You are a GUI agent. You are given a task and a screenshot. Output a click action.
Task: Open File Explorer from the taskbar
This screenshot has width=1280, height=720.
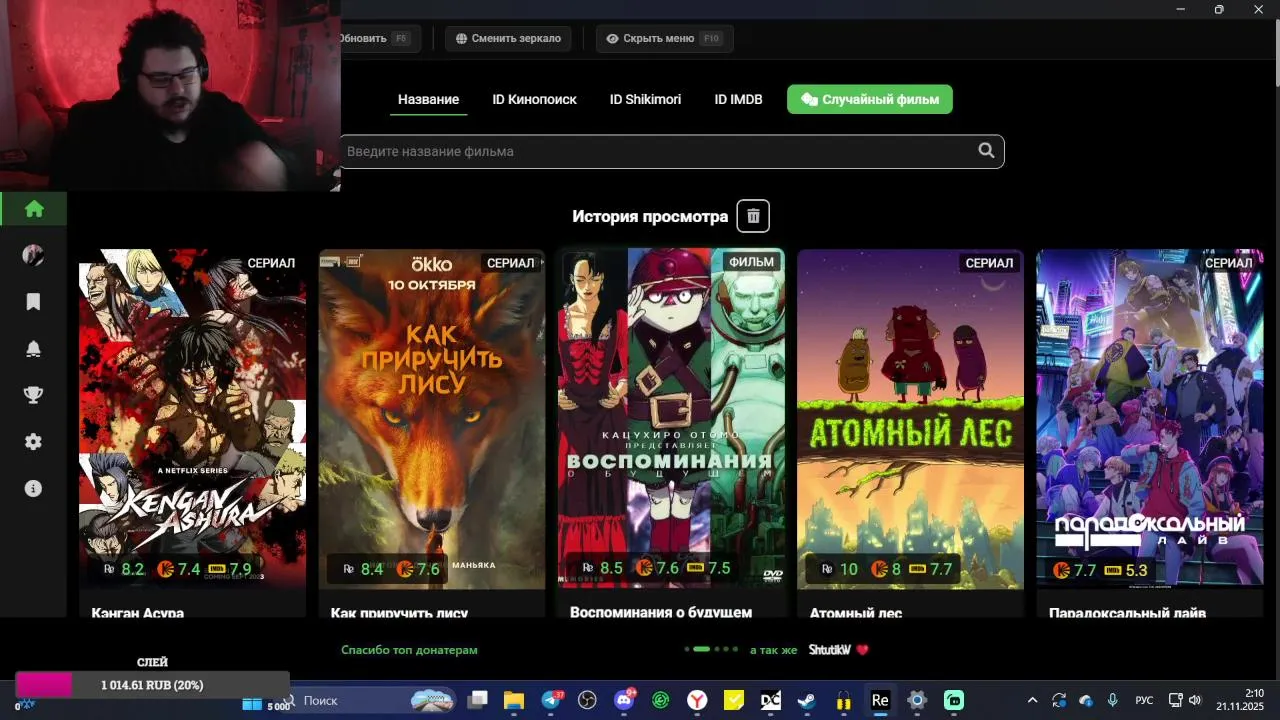tap(514, 700)
